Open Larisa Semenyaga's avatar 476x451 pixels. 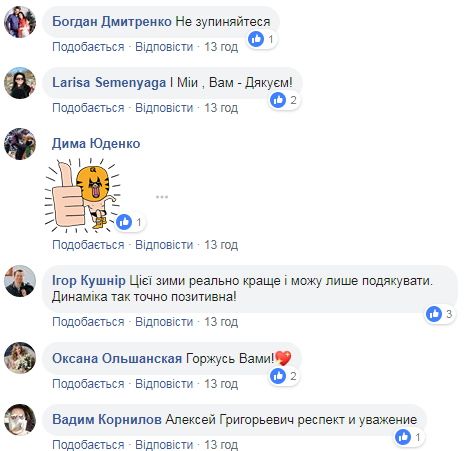[20, 83]
